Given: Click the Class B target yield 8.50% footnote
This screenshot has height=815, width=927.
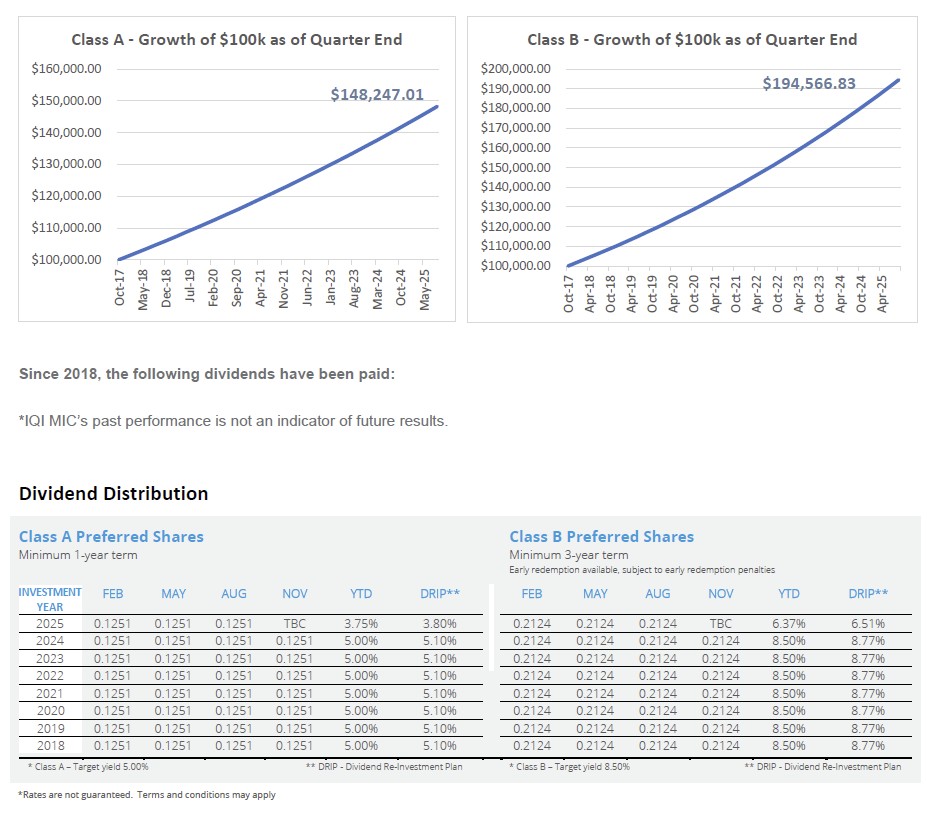Looking at the screenshot, I should (x=569, y=767).
